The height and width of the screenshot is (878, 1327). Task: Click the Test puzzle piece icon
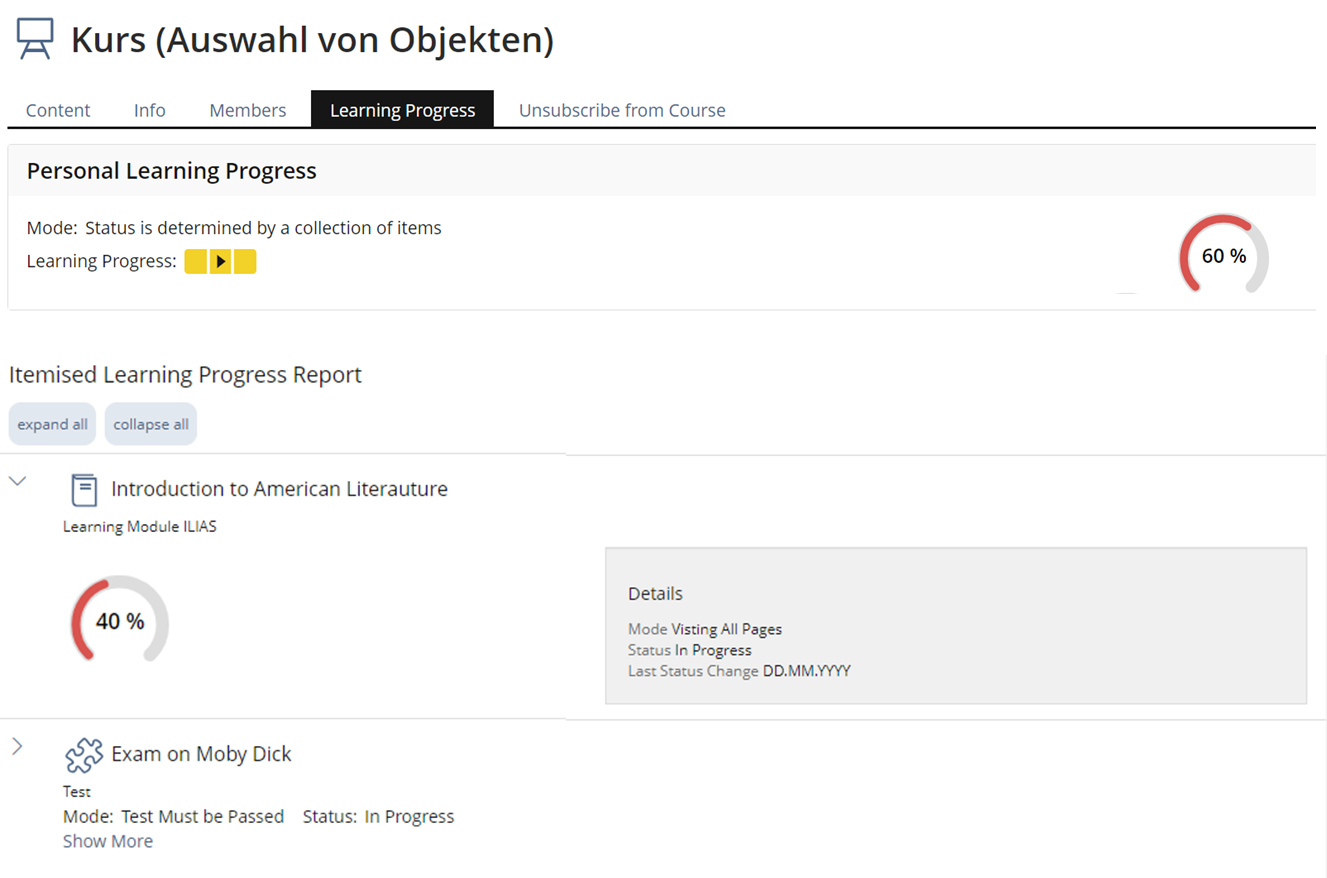pos(84,755)
